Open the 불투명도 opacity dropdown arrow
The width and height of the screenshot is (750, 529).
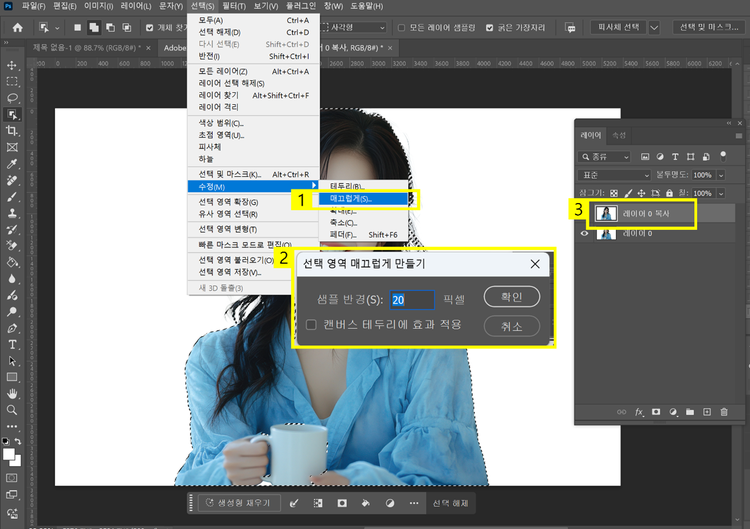(x=721, y=175)
